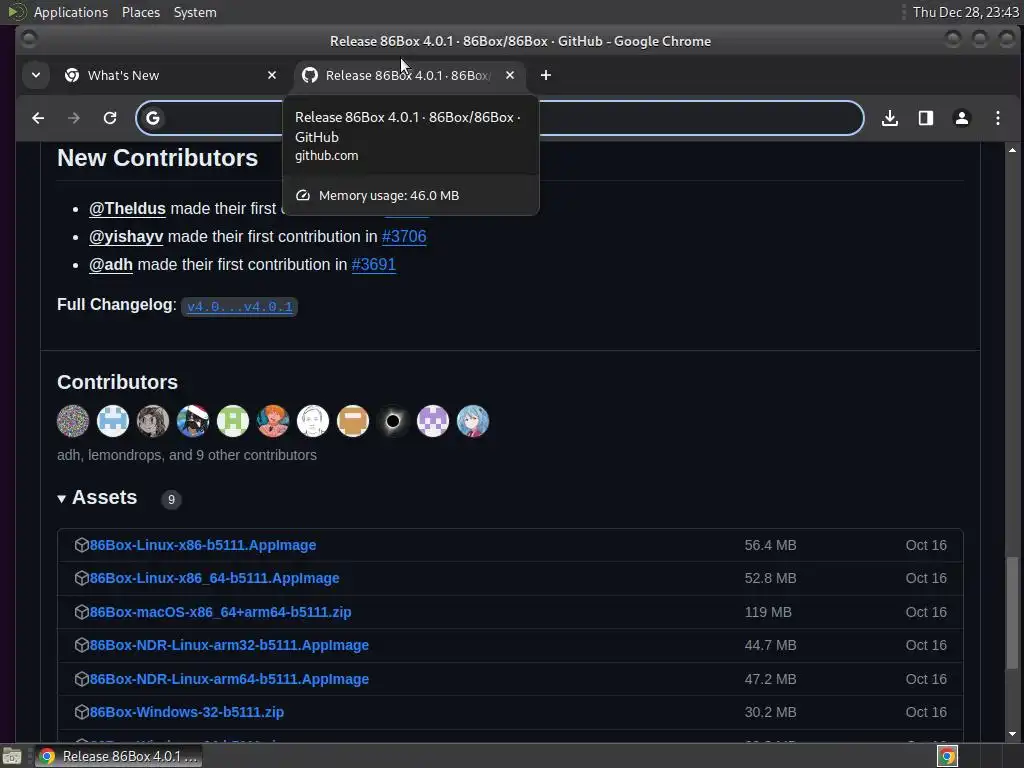1024x768 pixels.
Task: Select the 119 MB size text
Action: (x=767, y=612)
